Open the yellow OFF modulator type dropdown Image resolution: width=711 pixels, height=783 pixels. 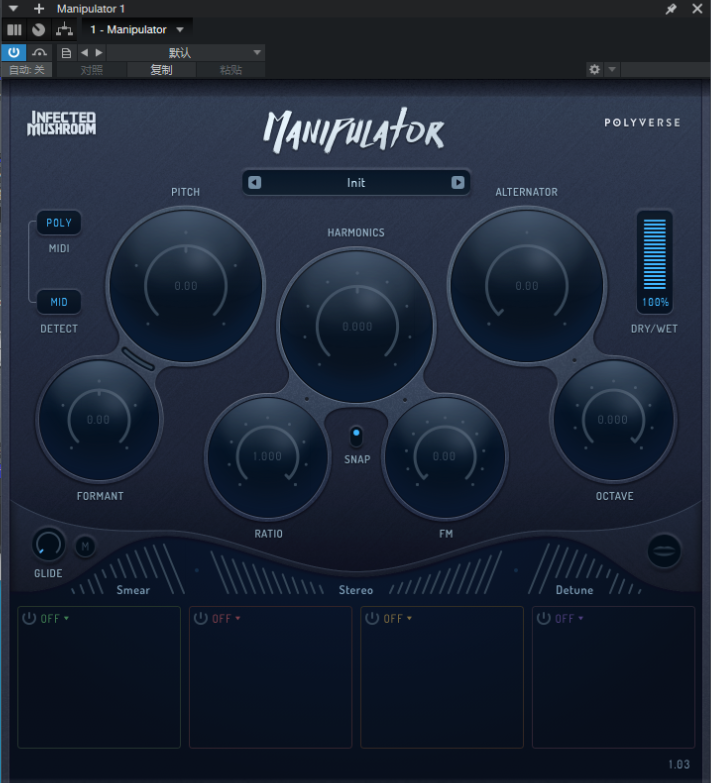[397, 619]
